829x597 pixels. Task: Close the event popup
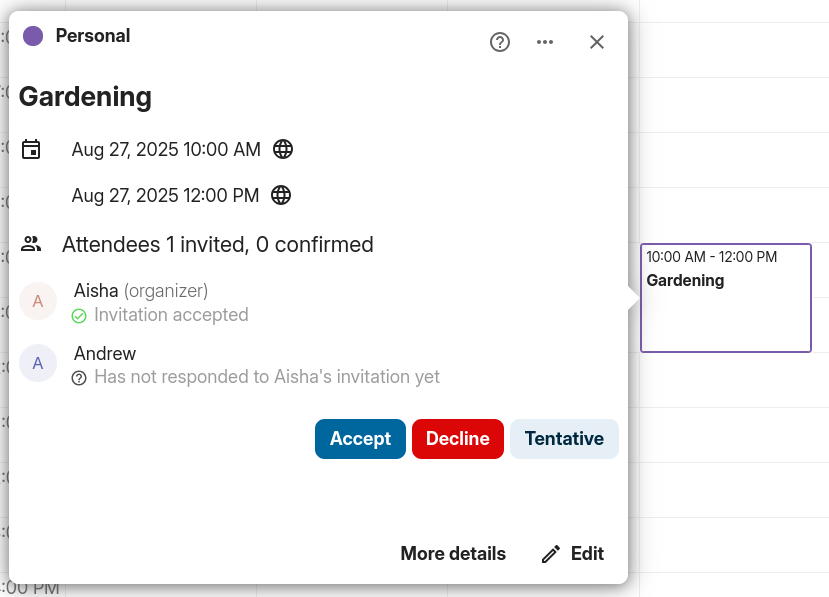point(597,42)
